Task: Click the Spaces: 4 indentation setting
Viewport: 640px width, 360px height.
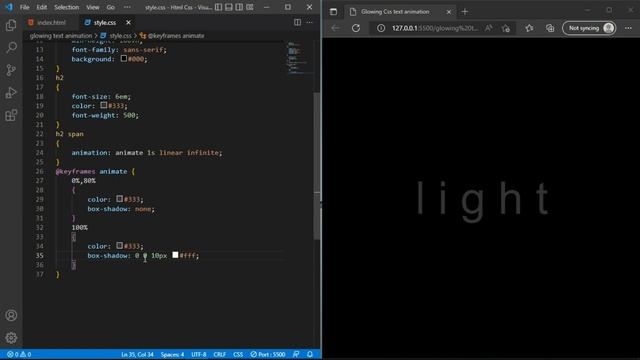Action: click(172, 354)
